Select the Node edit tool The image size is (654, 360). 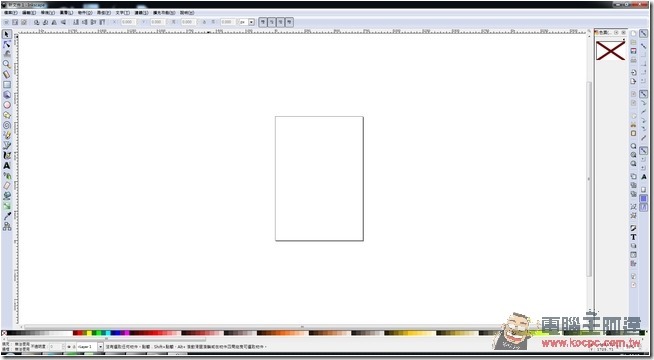click(7, 44)
